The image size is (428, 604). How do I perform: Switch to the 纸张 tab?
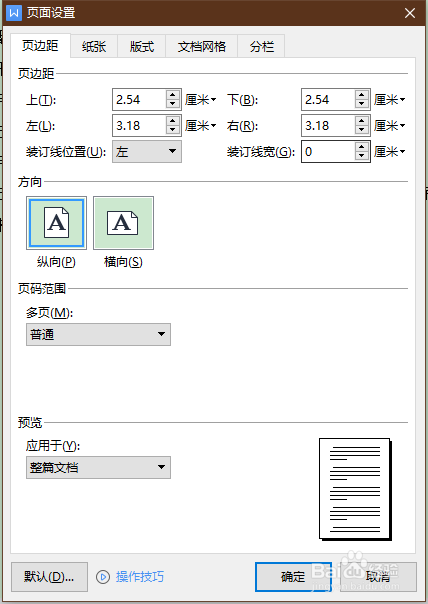94,47
